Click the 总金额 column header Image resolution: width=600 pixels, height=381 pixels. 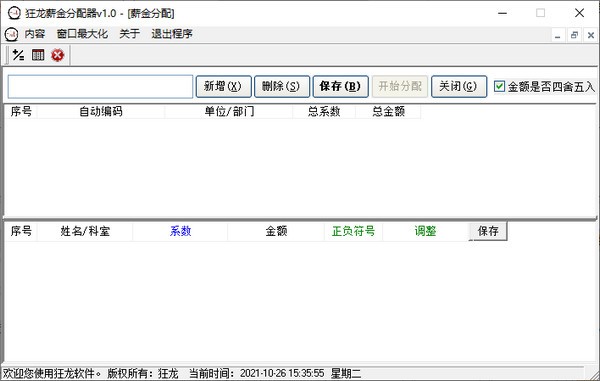[388, 112]
